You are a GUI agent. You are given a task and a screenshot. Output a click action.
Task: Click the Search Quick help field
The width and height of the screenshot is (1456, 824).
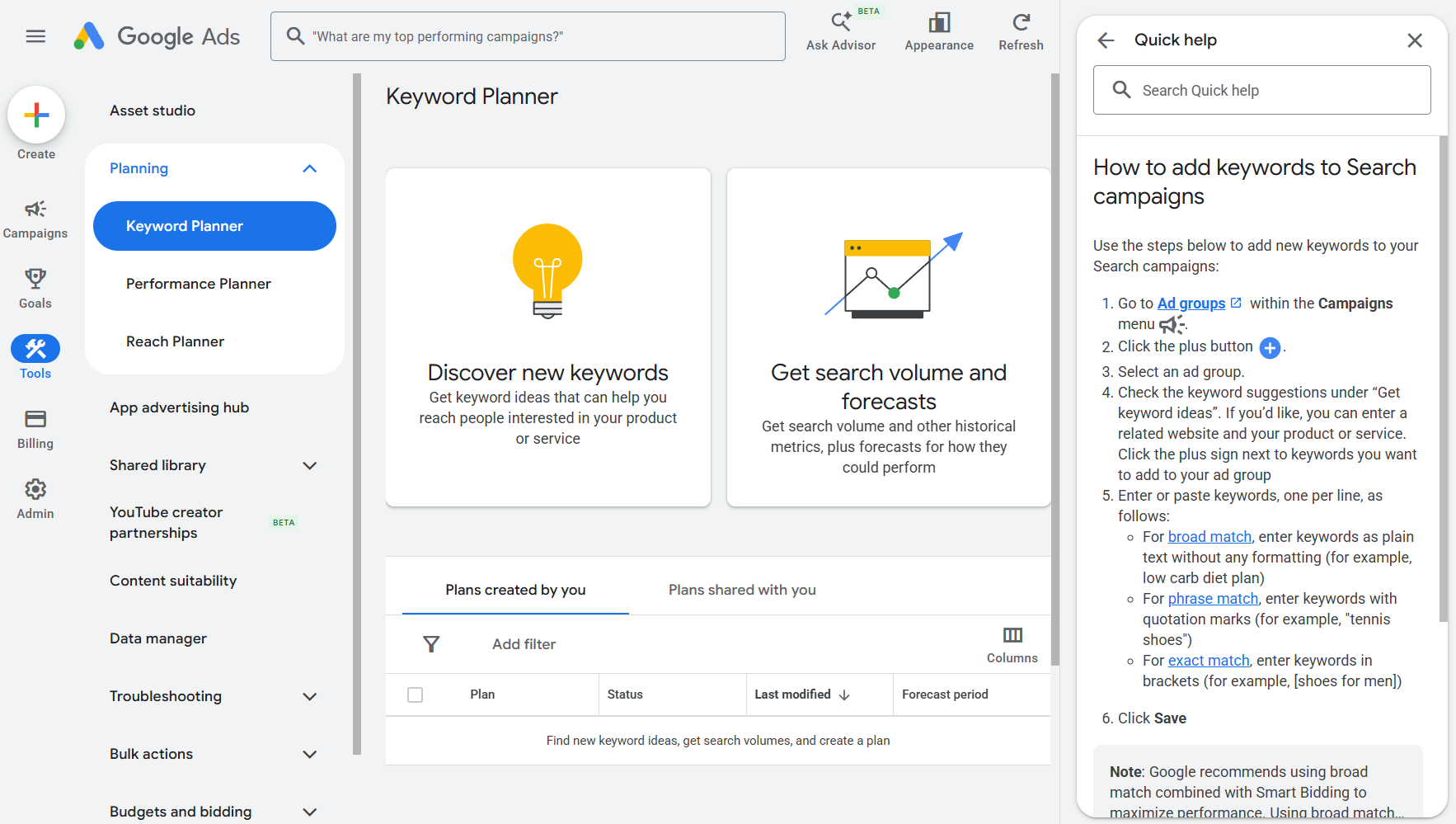pos(1261,90)
